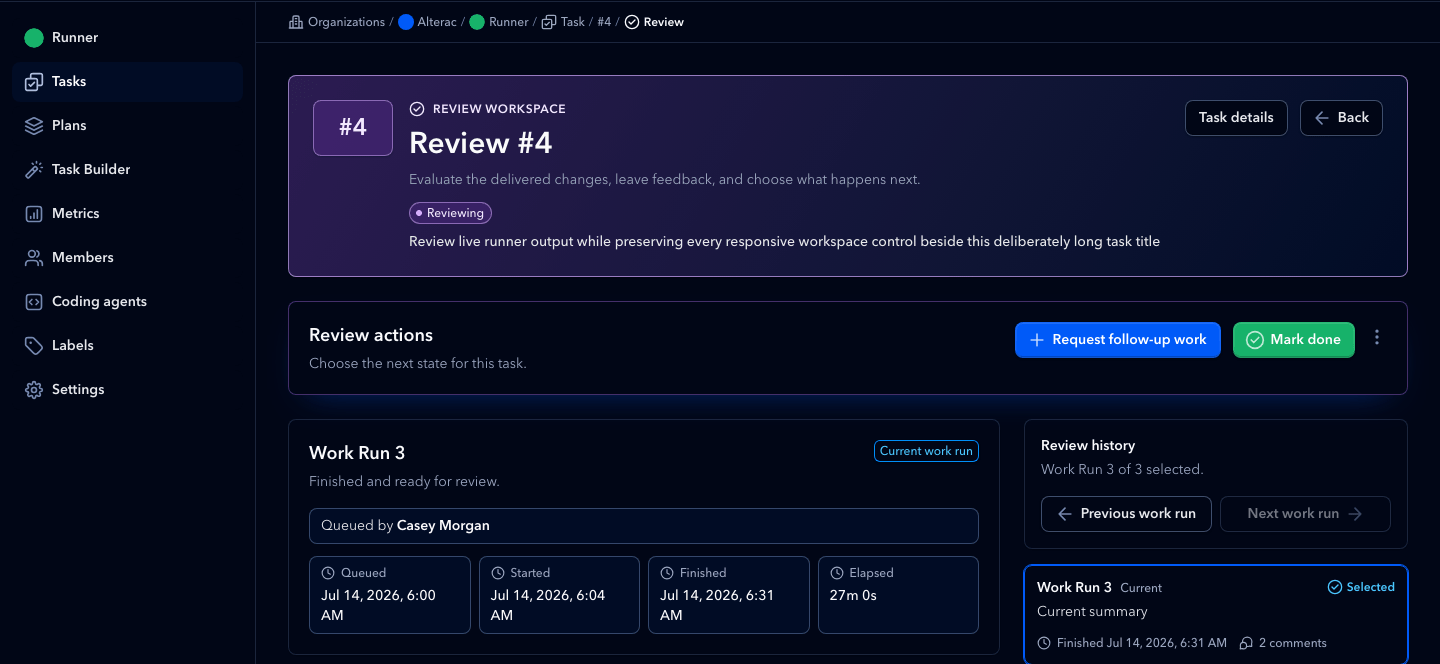Open #4 breadcrumb link
This screenshot has width=1440, height=664.
604,22
